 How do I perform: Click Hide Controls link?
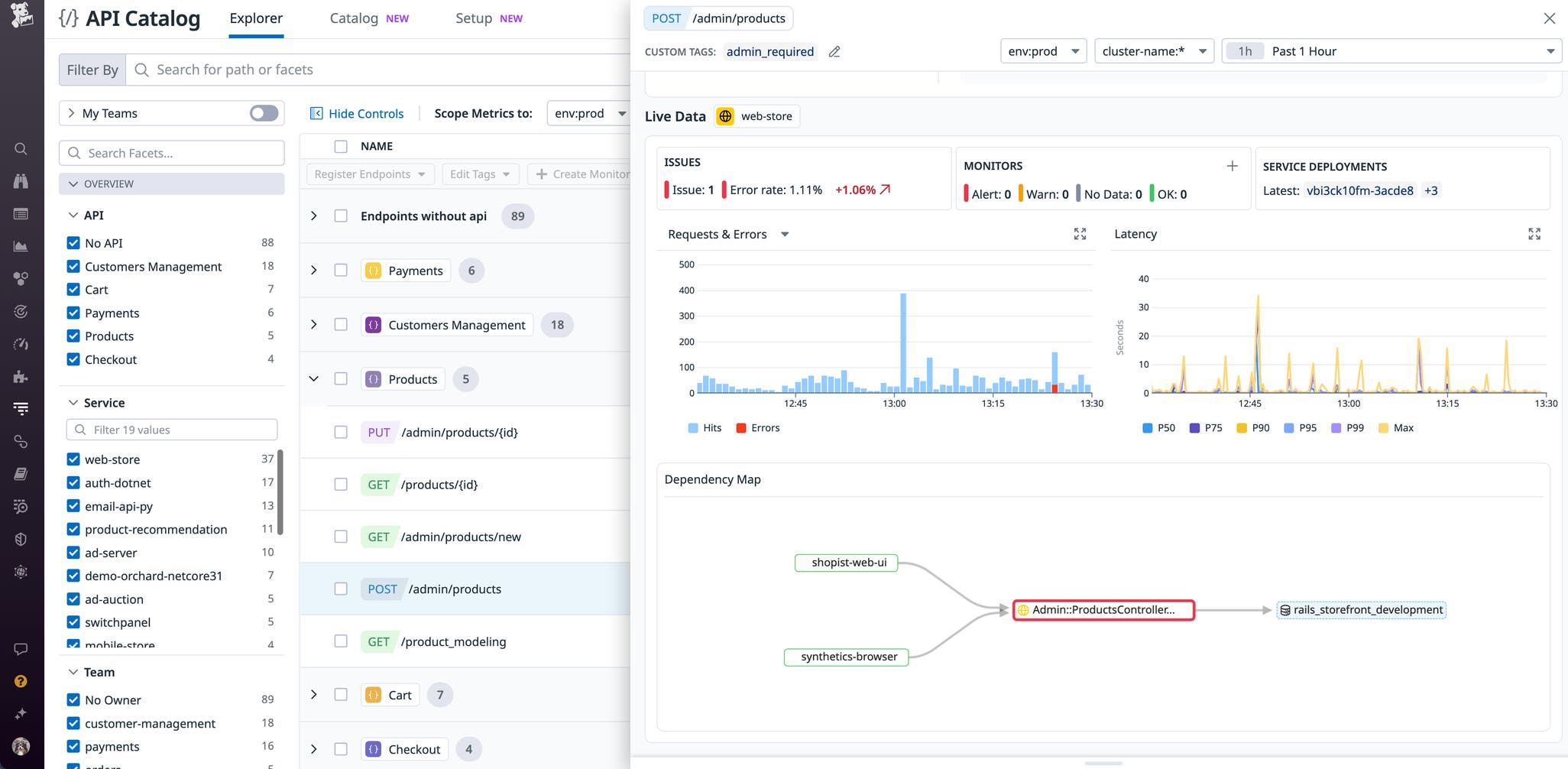coord(357,113)
